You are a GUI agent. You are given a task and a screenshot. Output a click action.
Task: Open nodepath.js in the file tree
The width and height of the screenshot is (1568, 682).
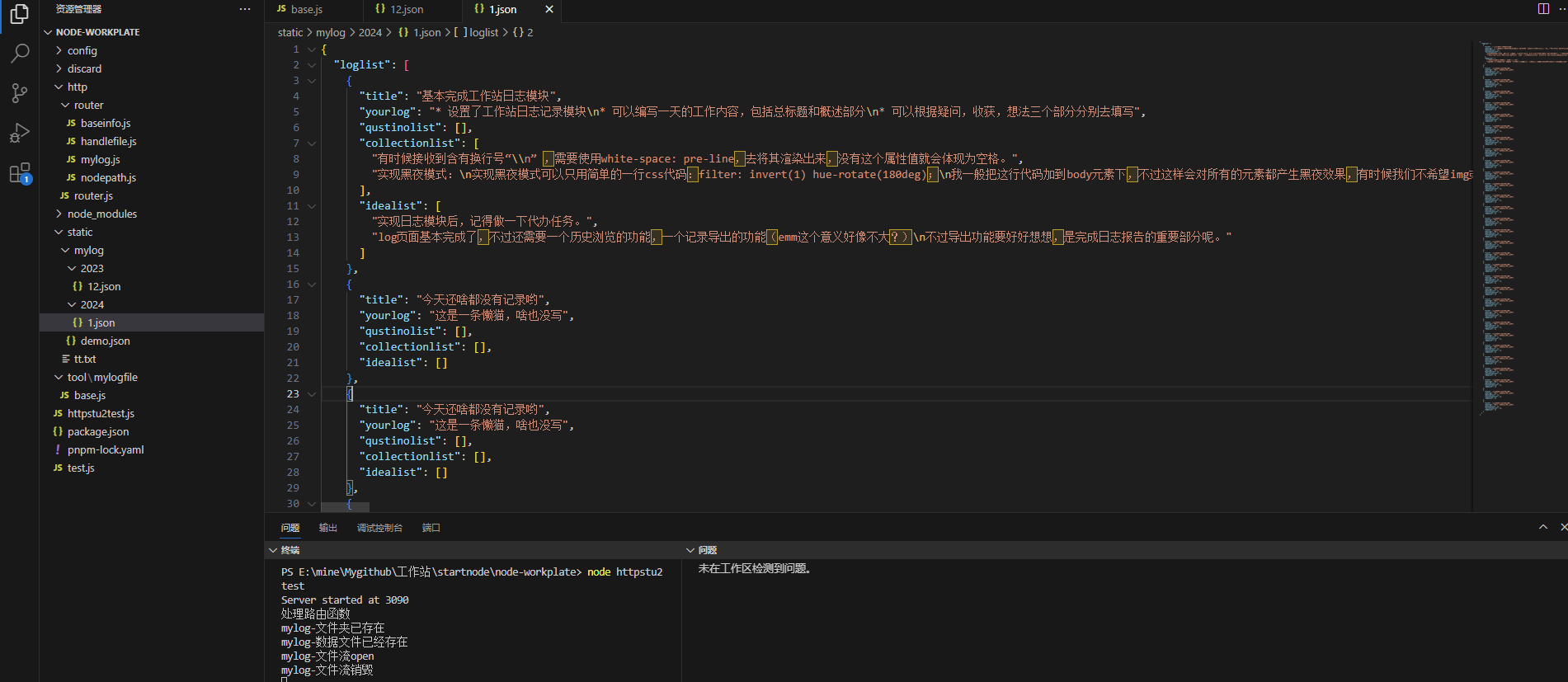[152, 177]
